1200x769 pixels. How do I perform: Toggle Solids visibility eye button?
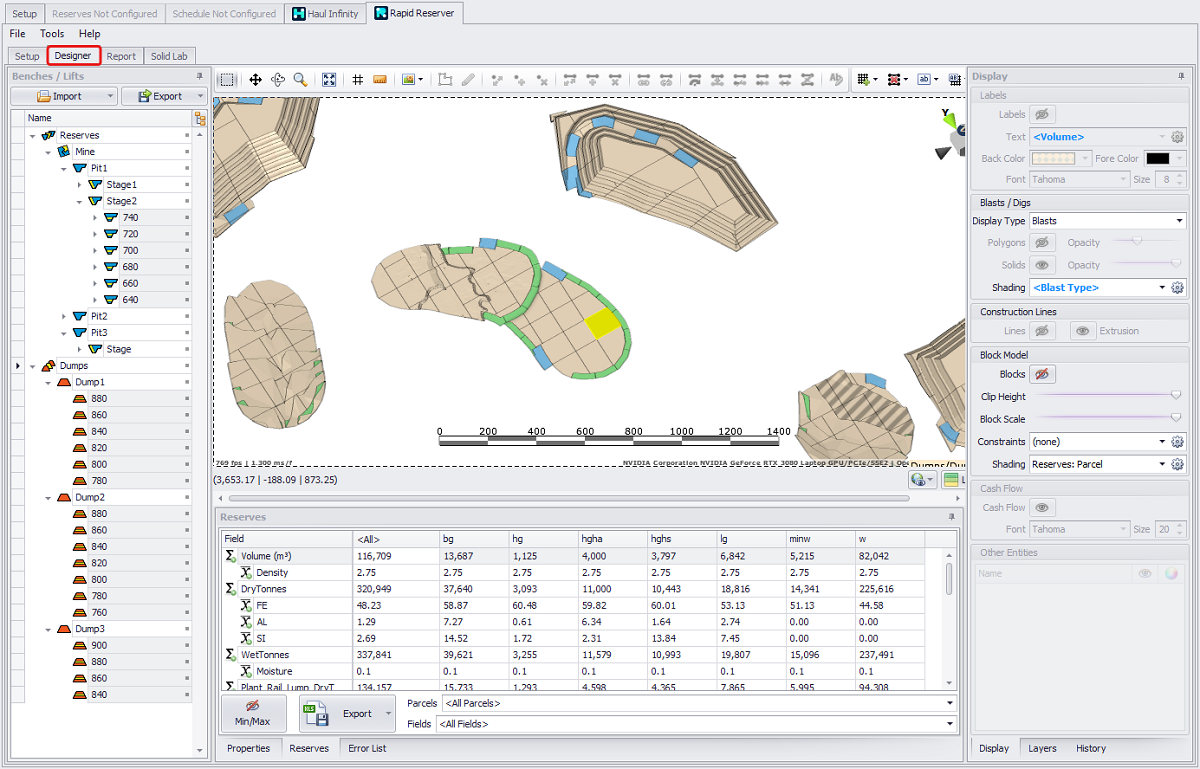pos(1042,265)
